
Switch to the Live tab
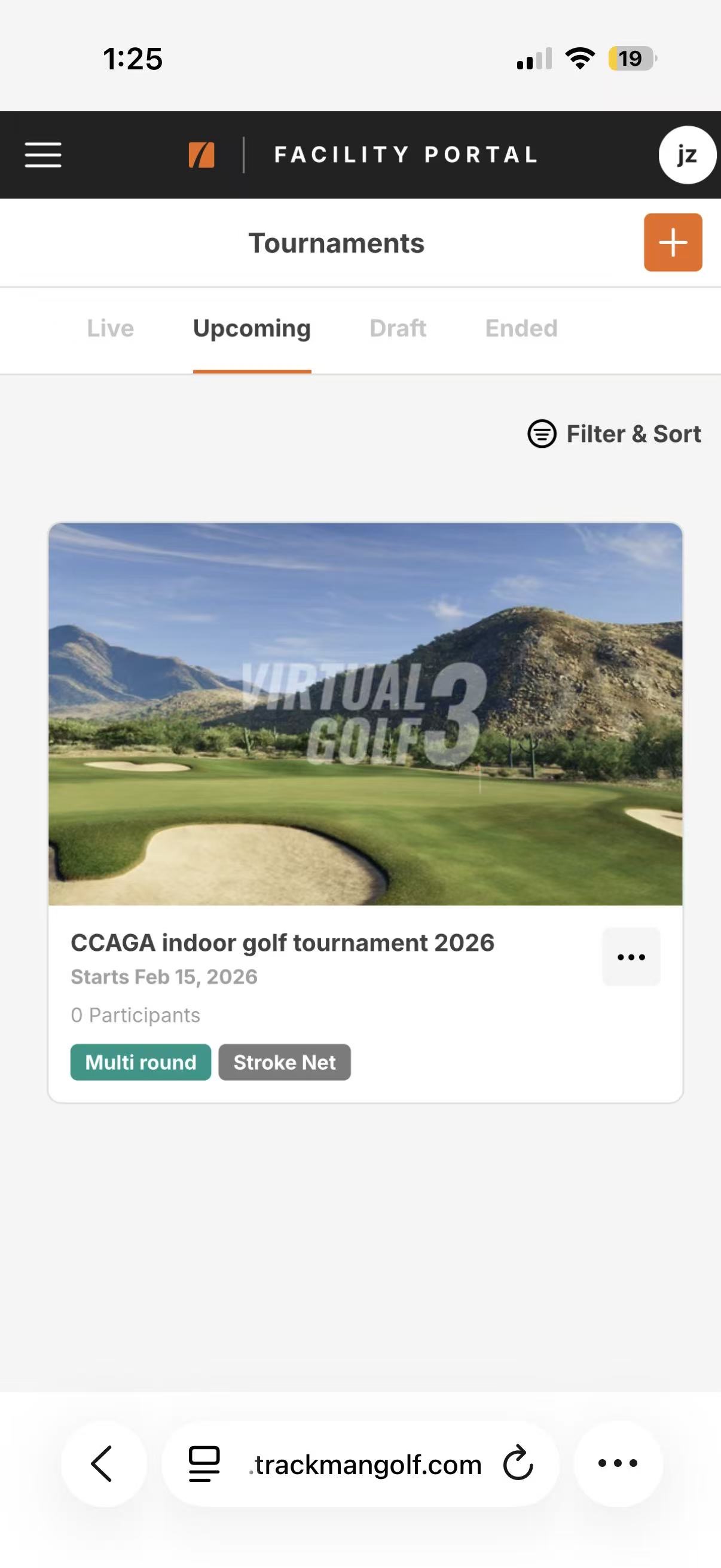110,329
